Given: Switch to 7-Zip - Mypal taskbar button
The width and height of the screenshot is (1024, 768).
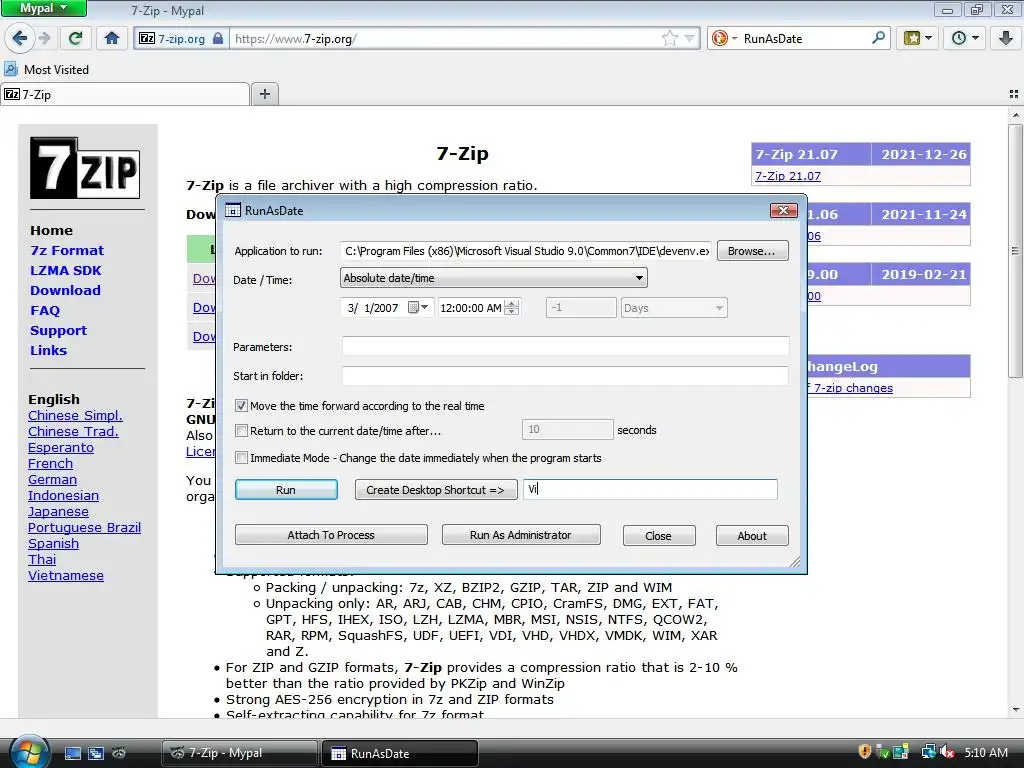Looking at the screenshot, I should (x=239, y=753).
